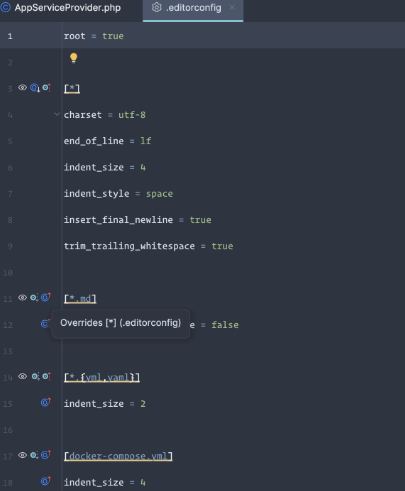The height and width of the screenshot is (491, 405).
Task: Click eye icon beside [*] section header
Action: tap(22, 88)
